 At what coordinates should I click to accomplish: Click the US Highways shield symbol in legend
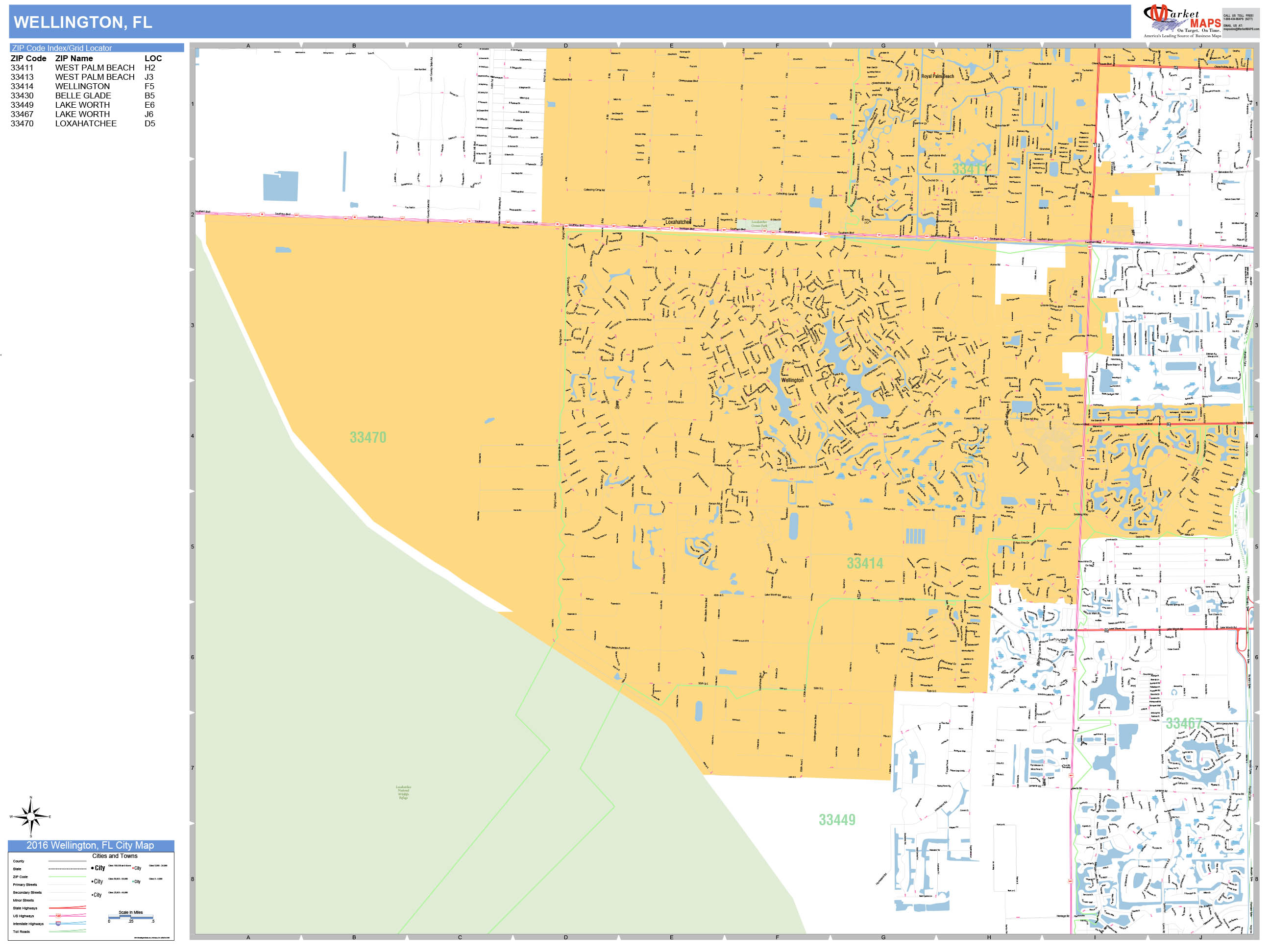click(58, 916)
